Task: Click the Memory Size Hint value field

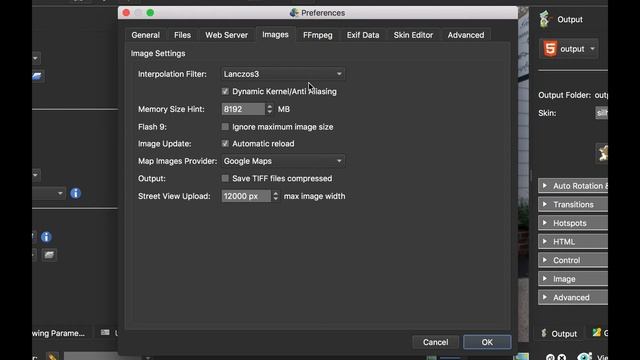Action: [243, 109]
